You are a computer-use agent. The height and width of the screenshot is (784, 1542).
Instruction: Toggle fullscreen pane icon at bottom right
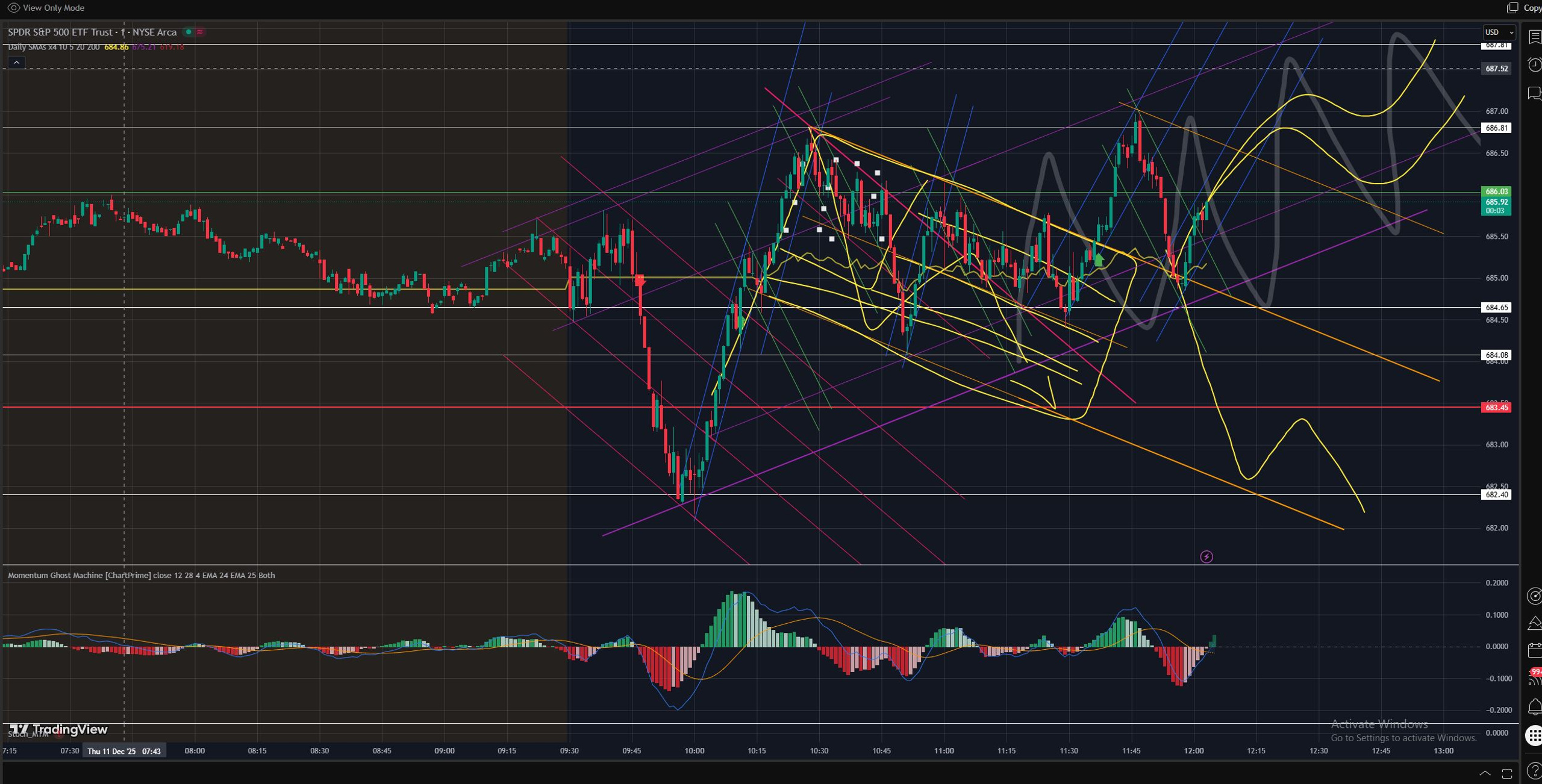coord(1507,773)
